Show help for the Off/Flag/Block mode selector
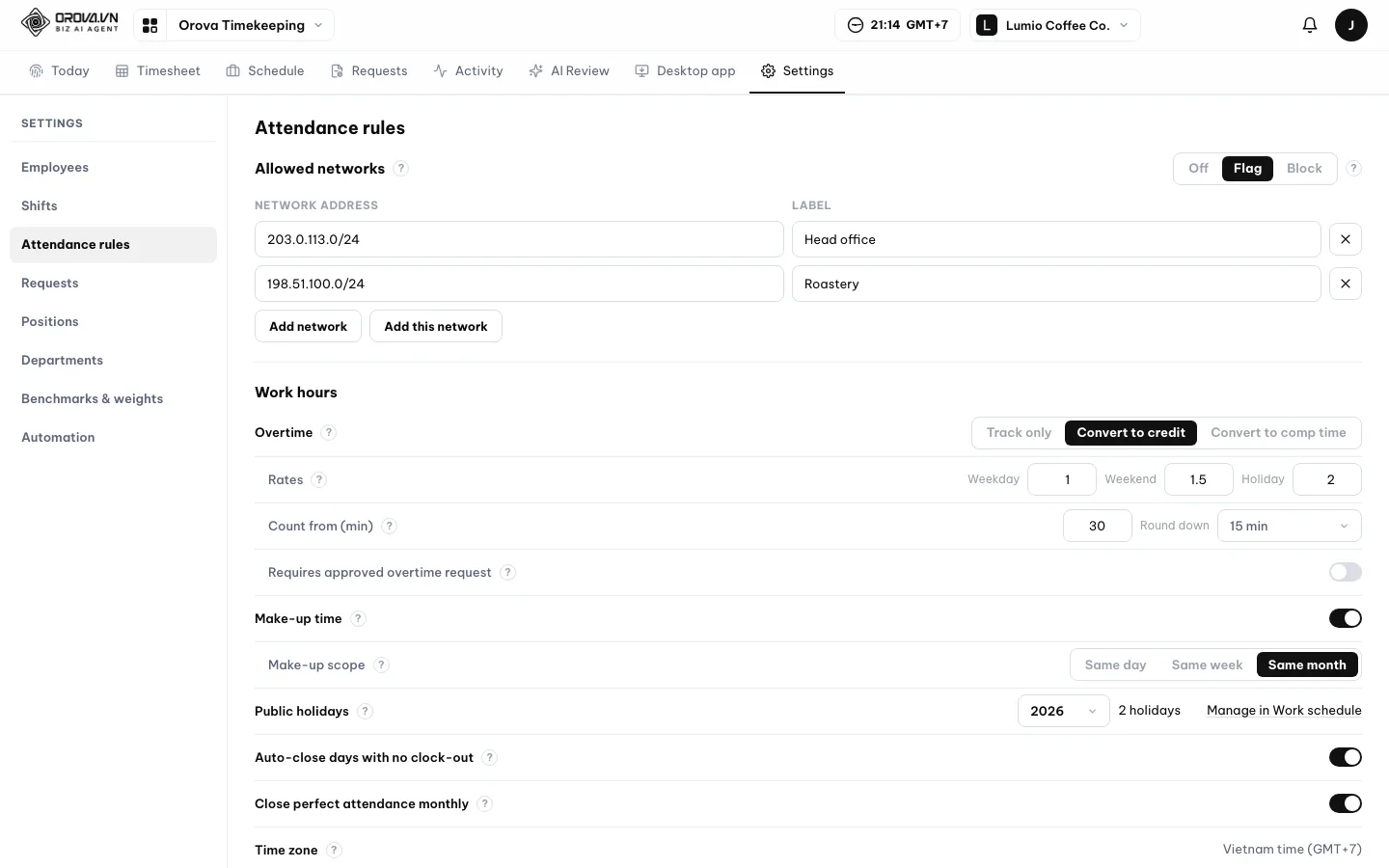This screenshot has width=1389, height=868. tap(1353, 169)
